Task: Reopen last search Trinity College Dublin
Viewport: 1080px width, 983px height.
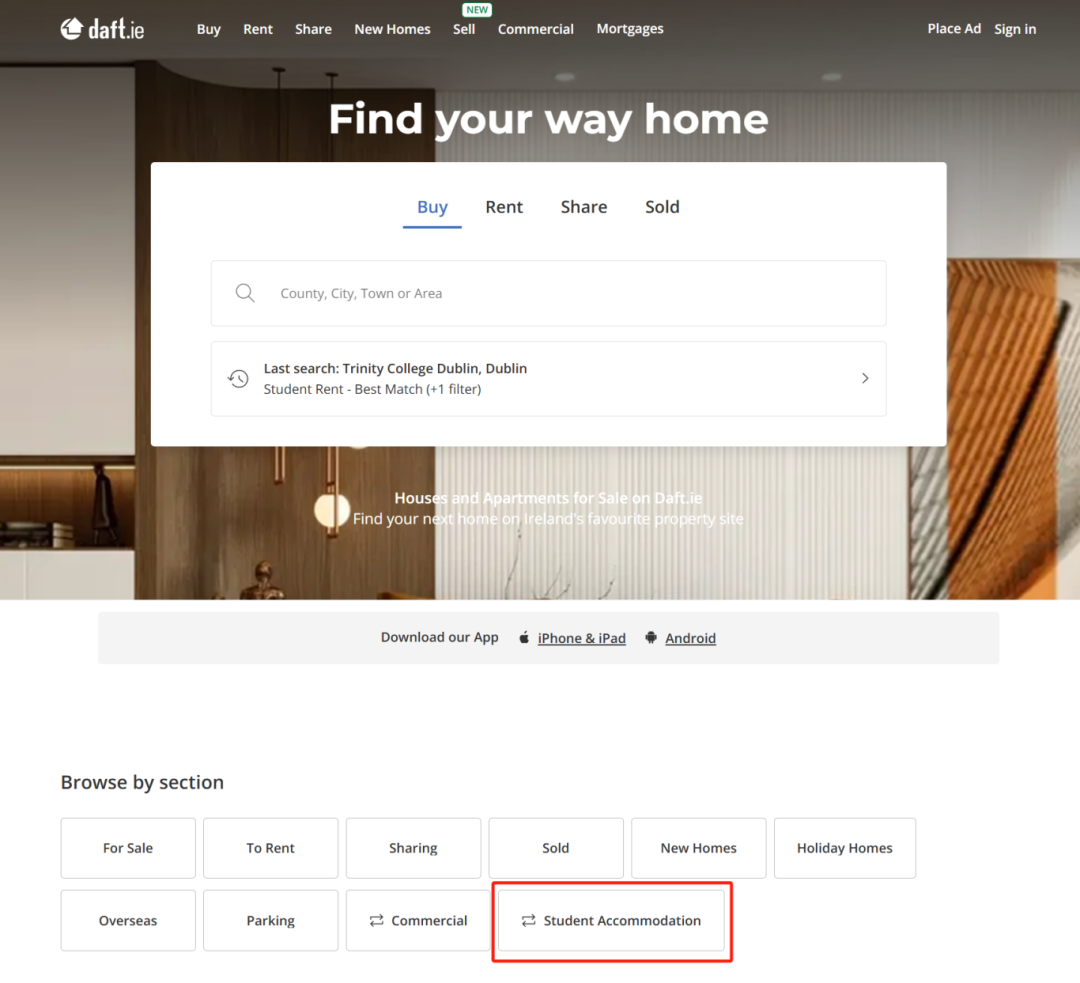Action: (548, 379)
